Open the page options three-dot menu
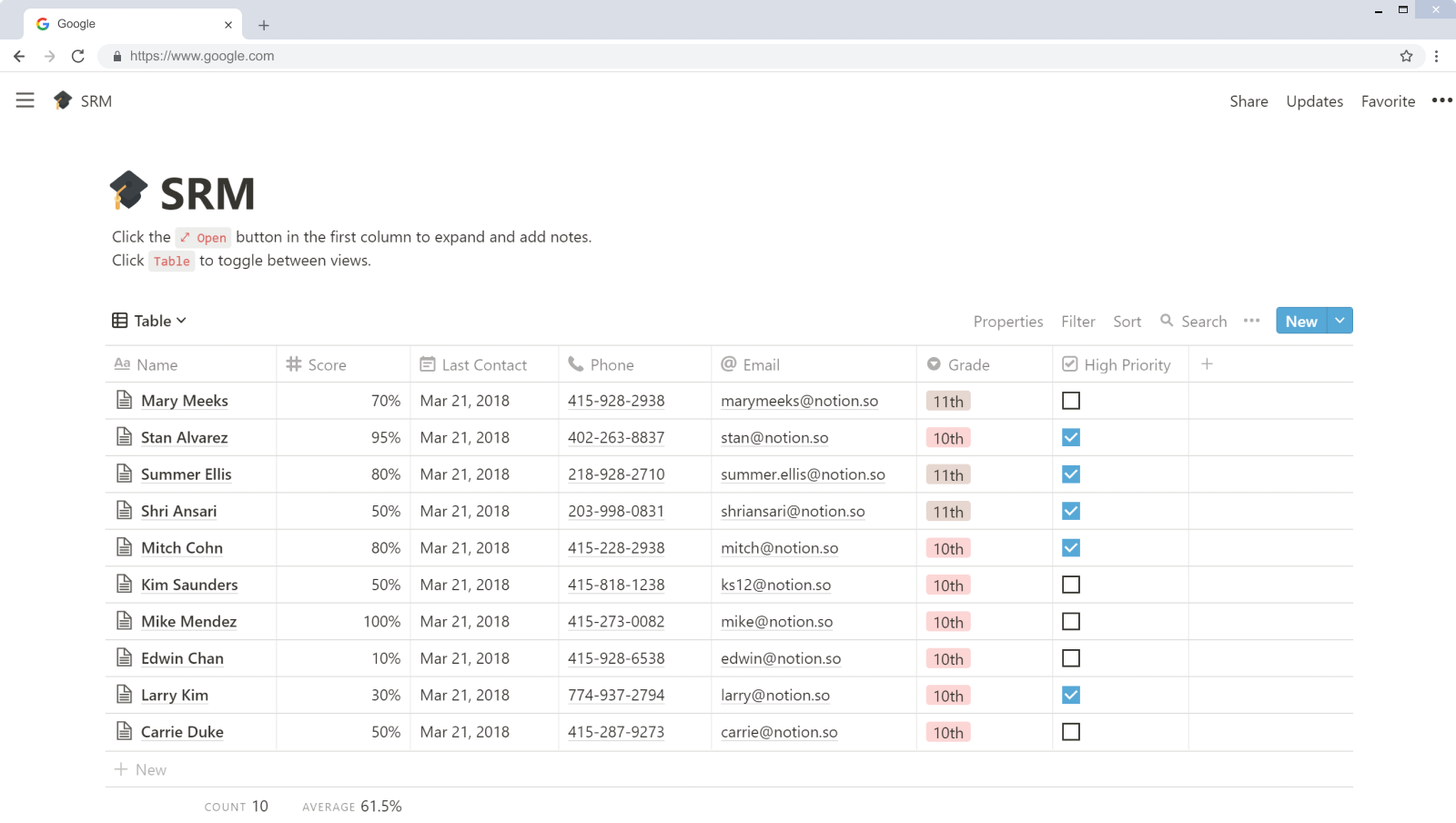 (x=1441, y=100)
